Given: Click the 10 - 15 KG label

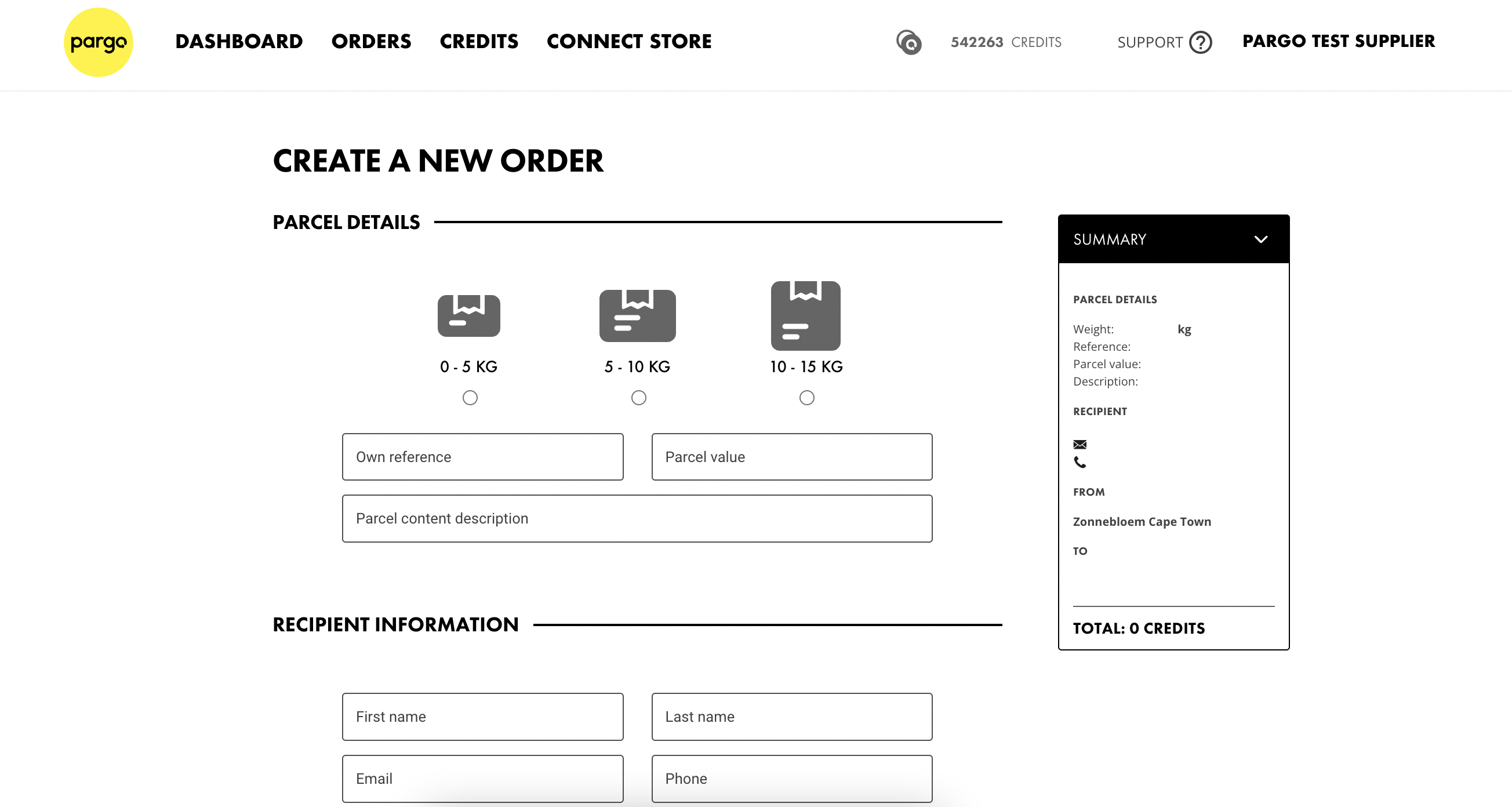Looking at the screenshot, I should 806,367.
